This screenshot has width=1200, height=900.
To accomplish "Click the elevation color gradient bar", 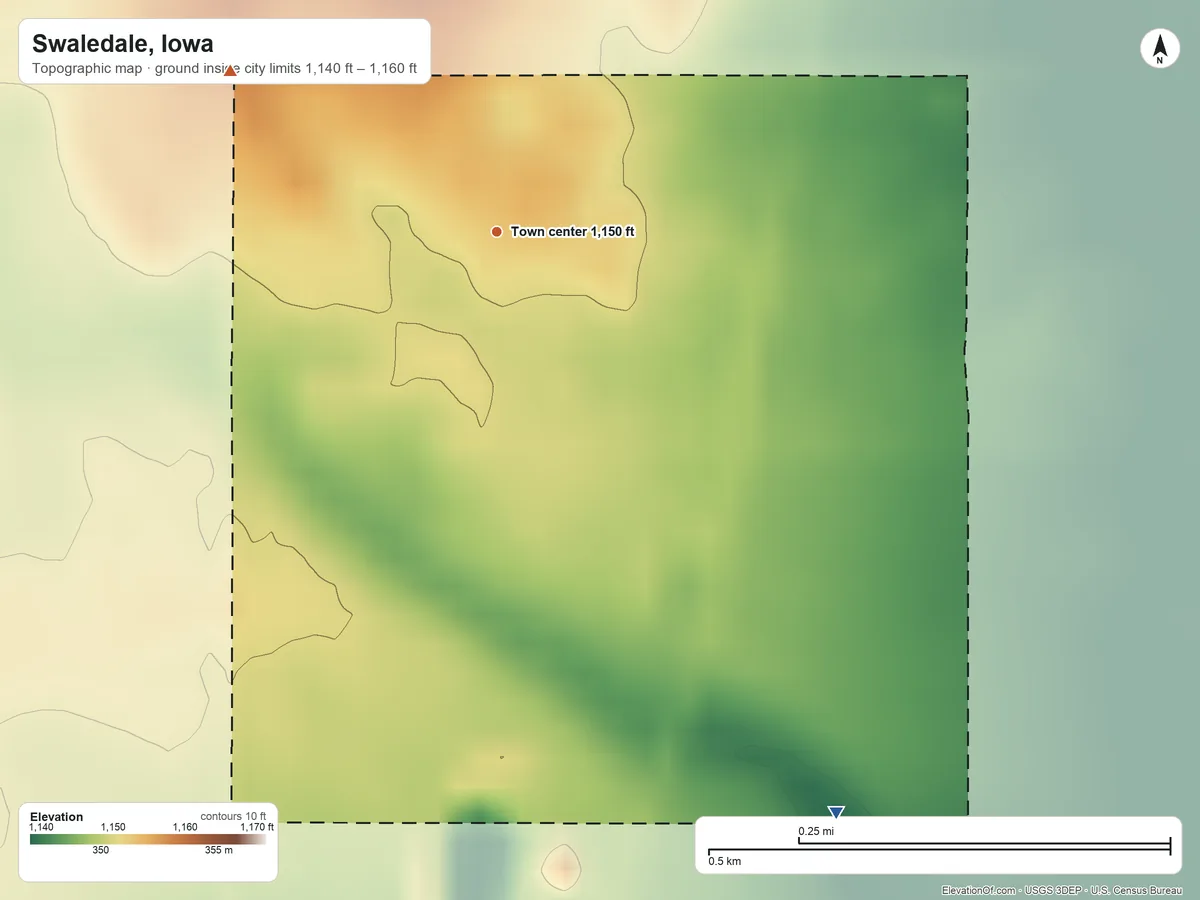I will tap(149, 839).
